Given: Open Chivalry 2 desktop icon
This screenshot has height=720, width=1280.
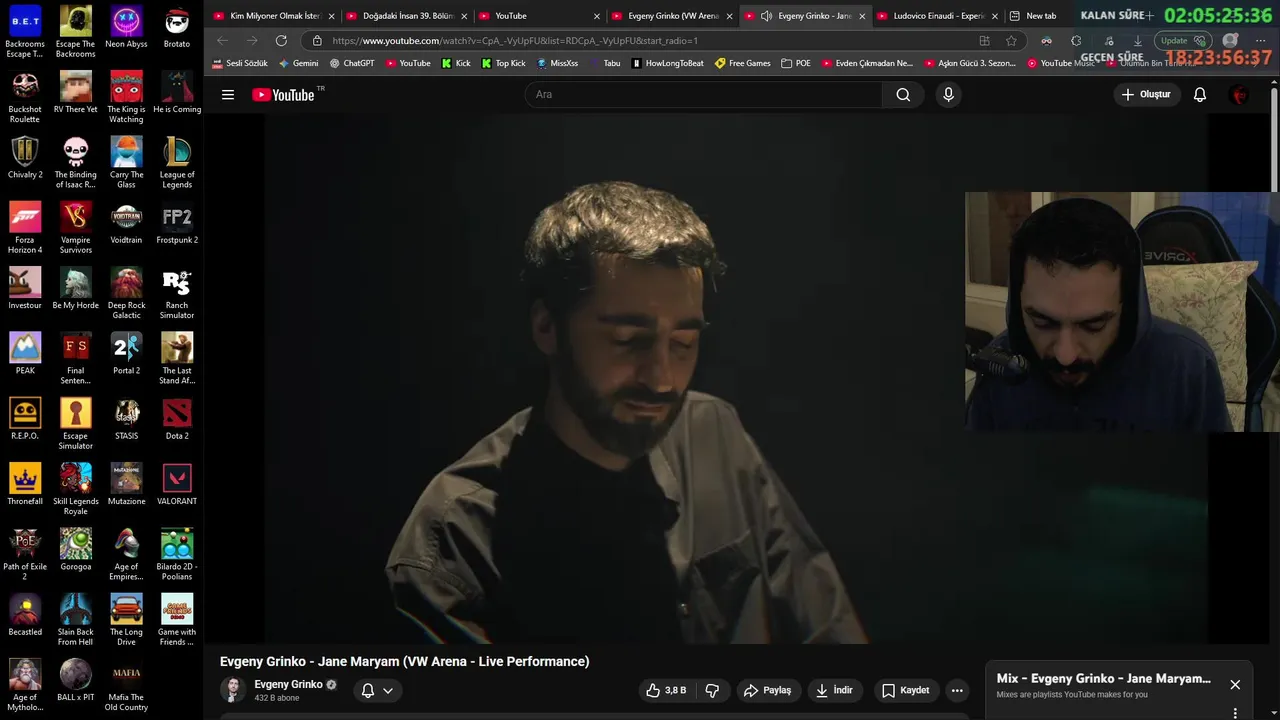Looking at the screenshot, I should [25, 158].
